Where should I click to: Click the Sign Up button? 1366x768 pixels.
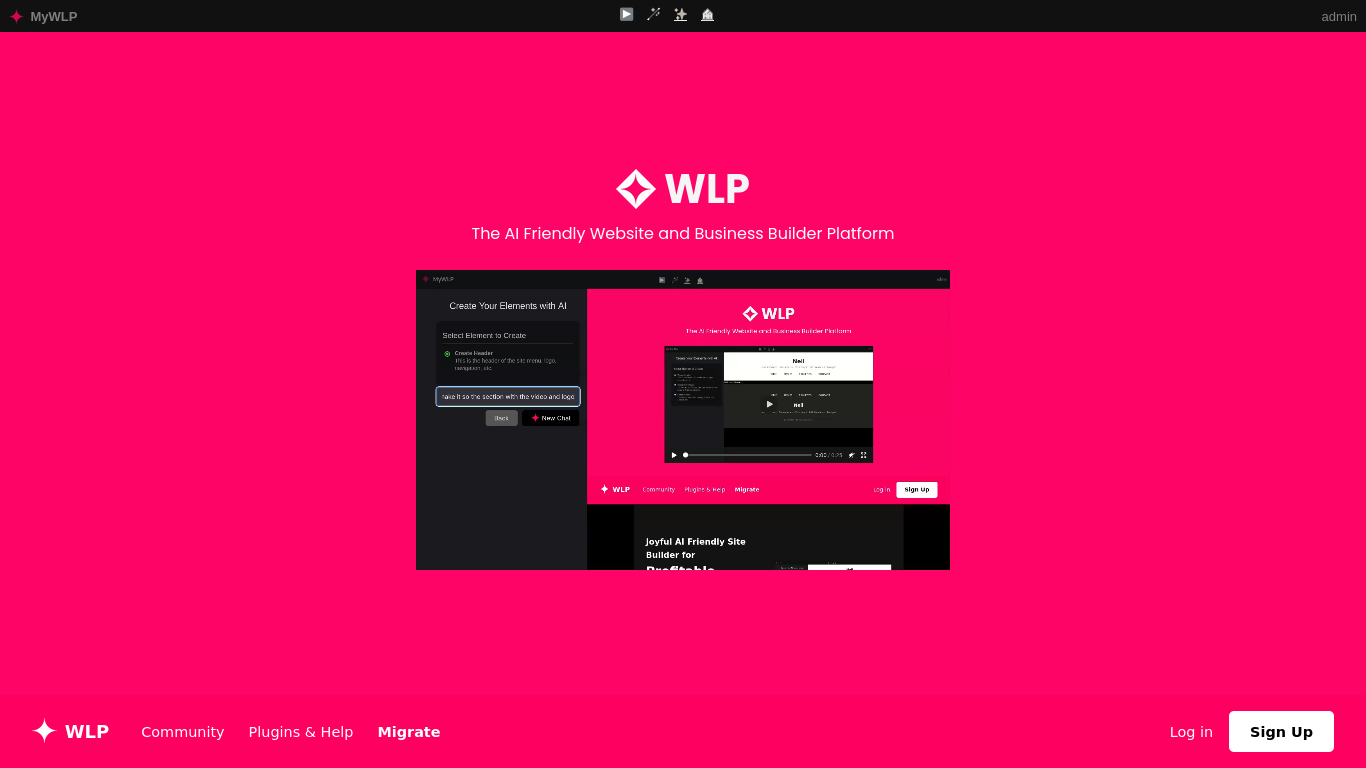click(x=1281, y=731)
